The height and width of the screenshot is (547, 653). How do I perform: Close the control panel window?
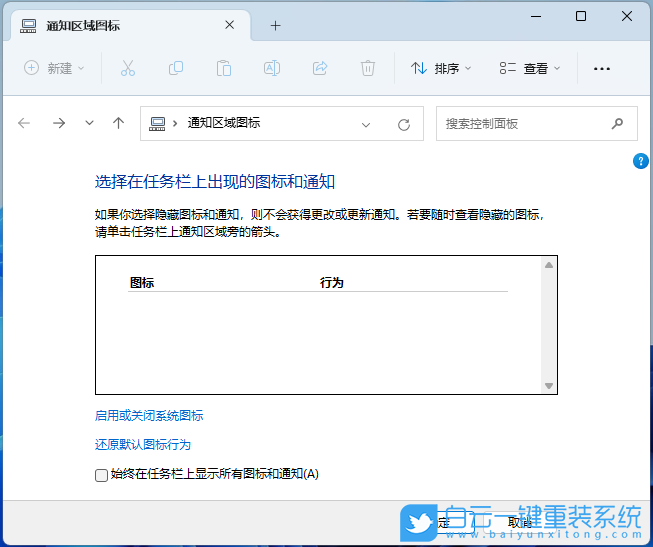click(627, 16)
